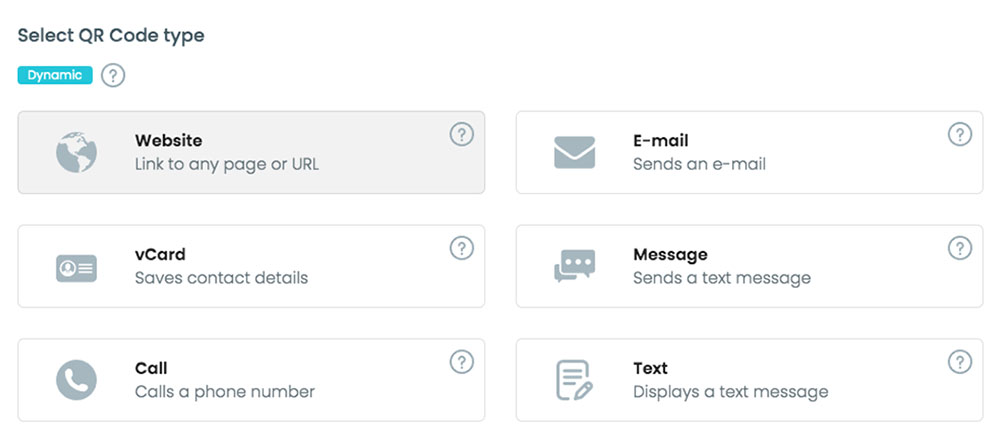1000x441 pixels.
Task: Click the phone icon for Call
Action: coord(77,380)
